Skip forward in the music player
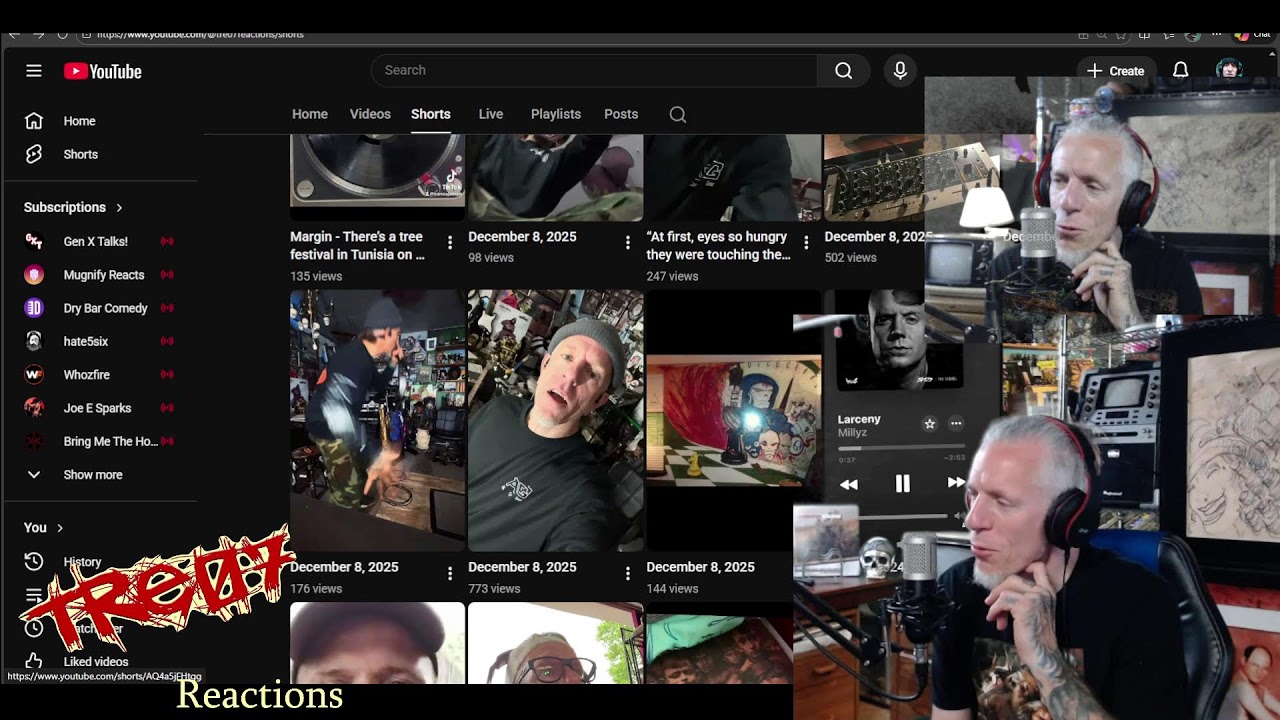Image resolution: width=1280 pixels, height=720 pixels. [x=956, y=483]
